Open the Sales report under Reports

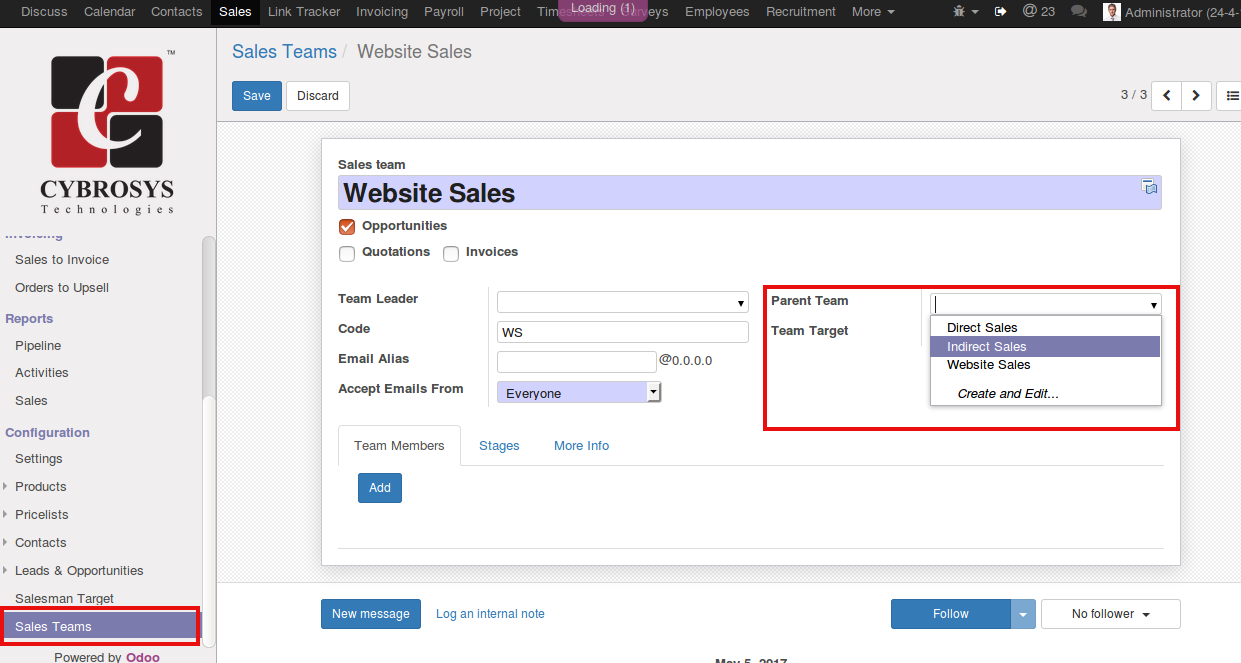31,401
